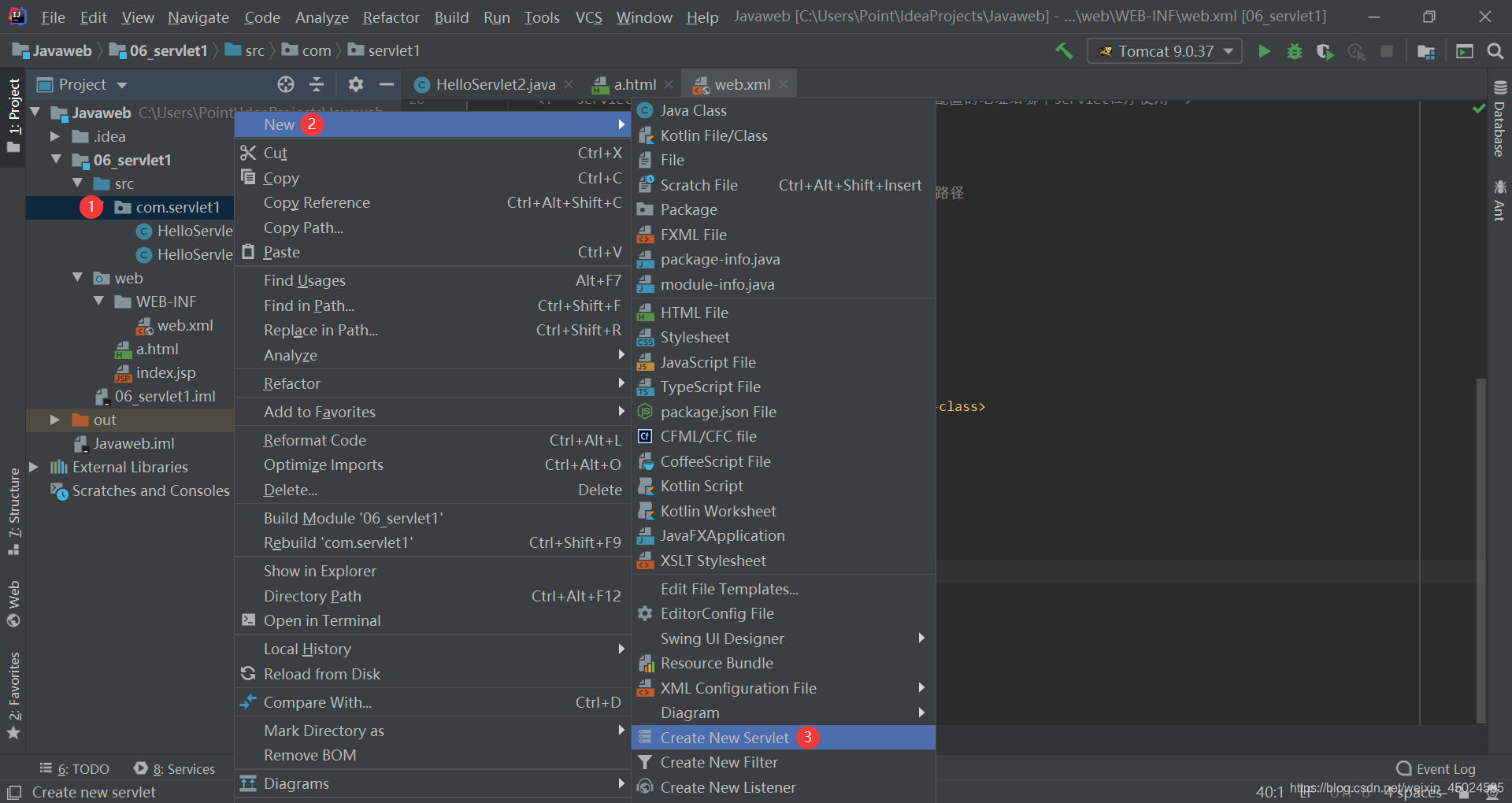This screenshot has width=1512, height=803.
Task: Select Create New Servlet menu item
Action: (x=784, y=738)
